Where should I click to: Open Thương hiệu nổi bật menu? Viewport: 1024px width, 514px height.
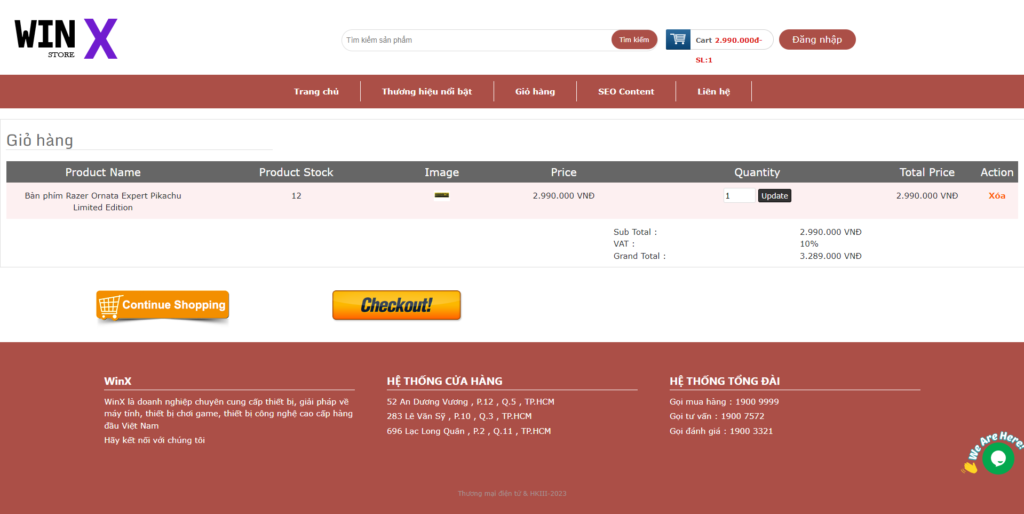(426, 91)
